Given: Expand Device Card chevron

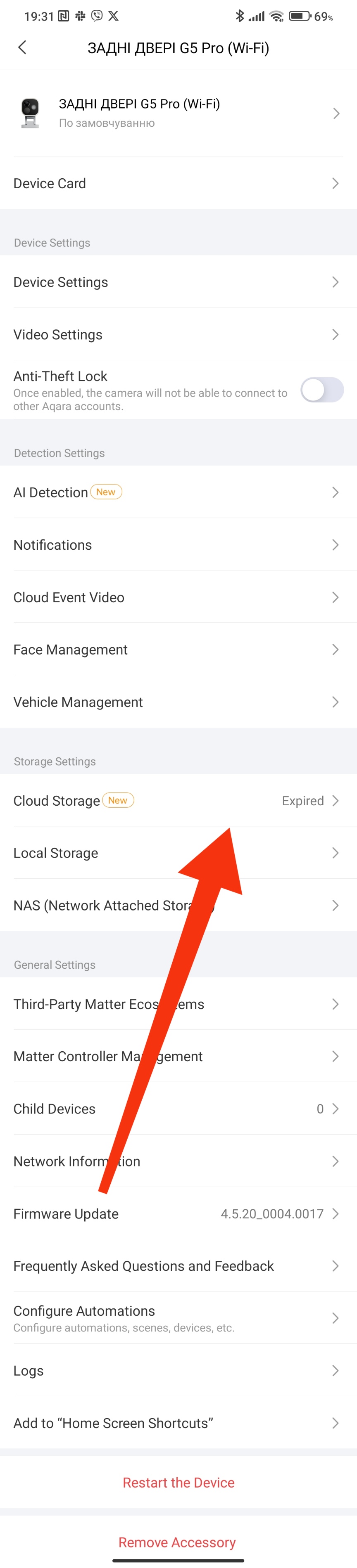Looking at the screenshot, I should 335,183.
